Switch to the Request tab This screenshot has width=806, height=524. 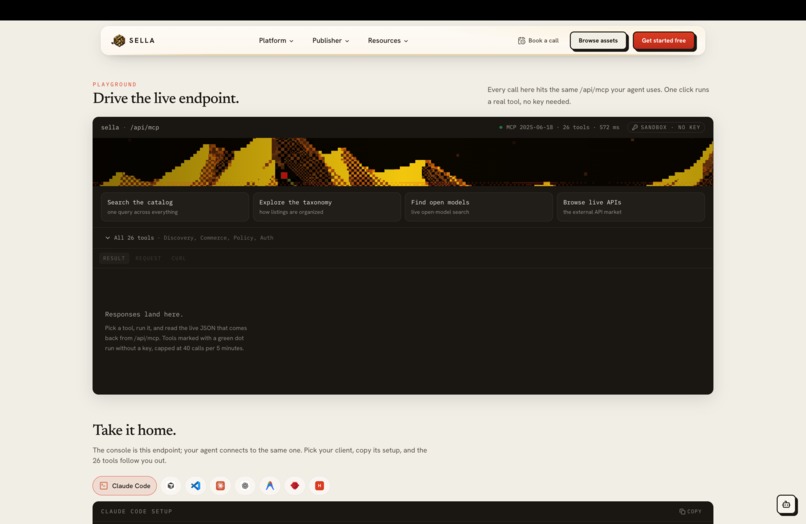(x=148, y=258)
